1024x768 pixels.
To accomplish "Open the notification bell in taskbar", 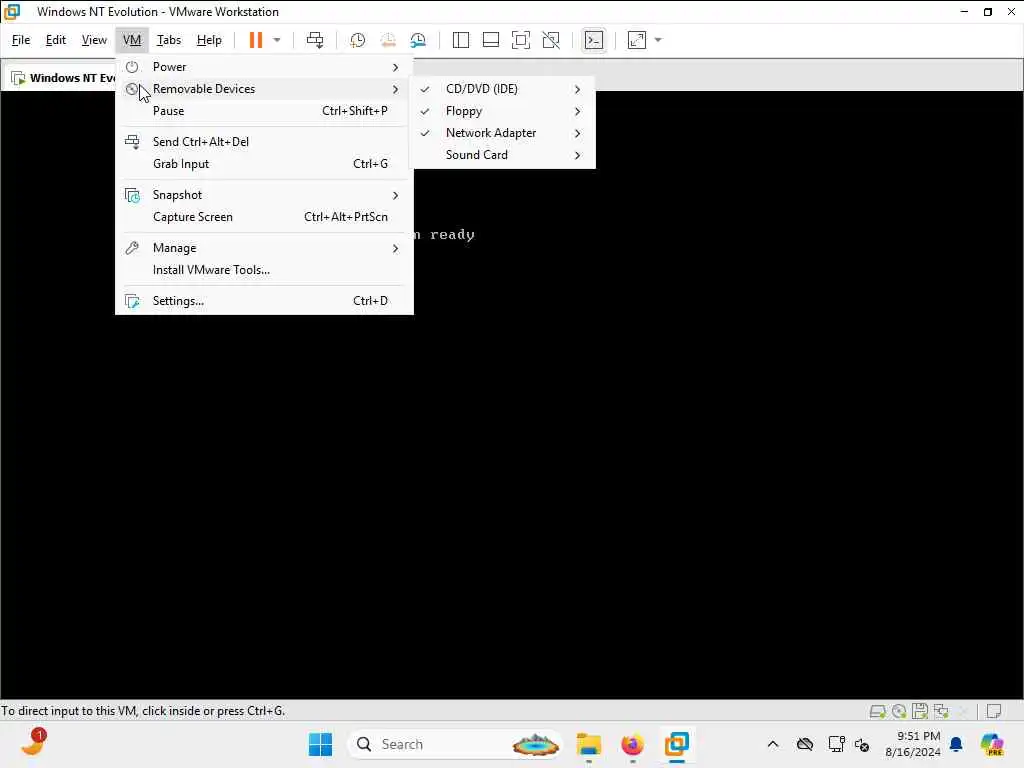I will click(x=956, y=744).
